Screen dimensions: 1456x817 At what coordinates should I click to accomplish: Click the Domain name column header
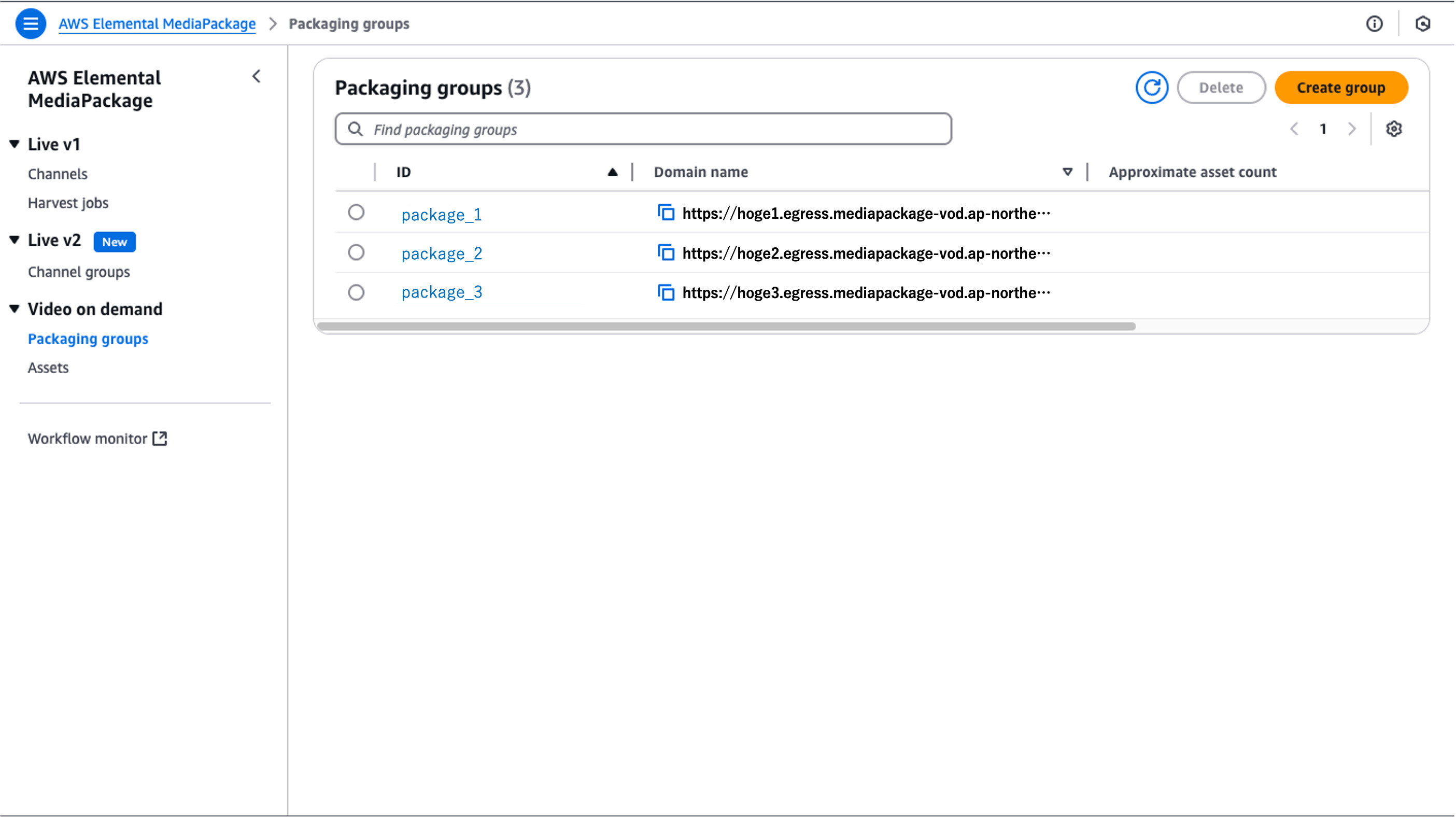[701, 172]
